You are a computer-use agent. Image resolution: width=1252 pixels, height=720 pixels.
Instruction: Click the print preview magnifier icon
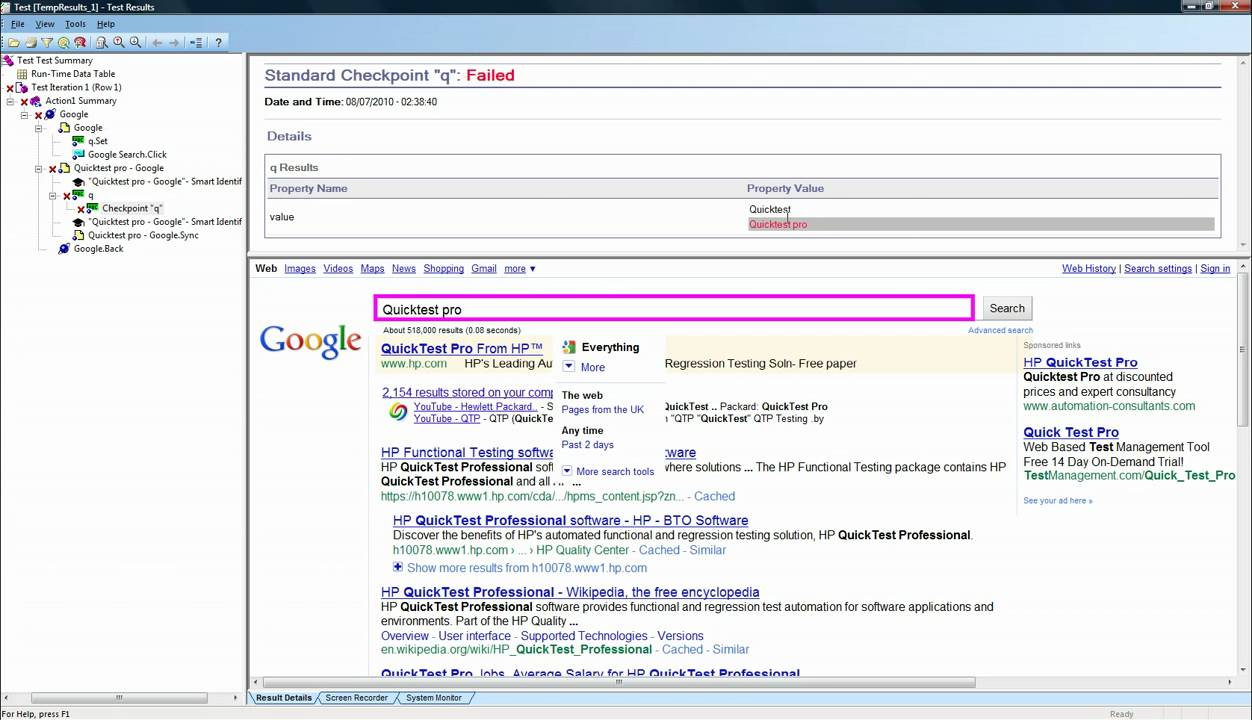[102, 42]
